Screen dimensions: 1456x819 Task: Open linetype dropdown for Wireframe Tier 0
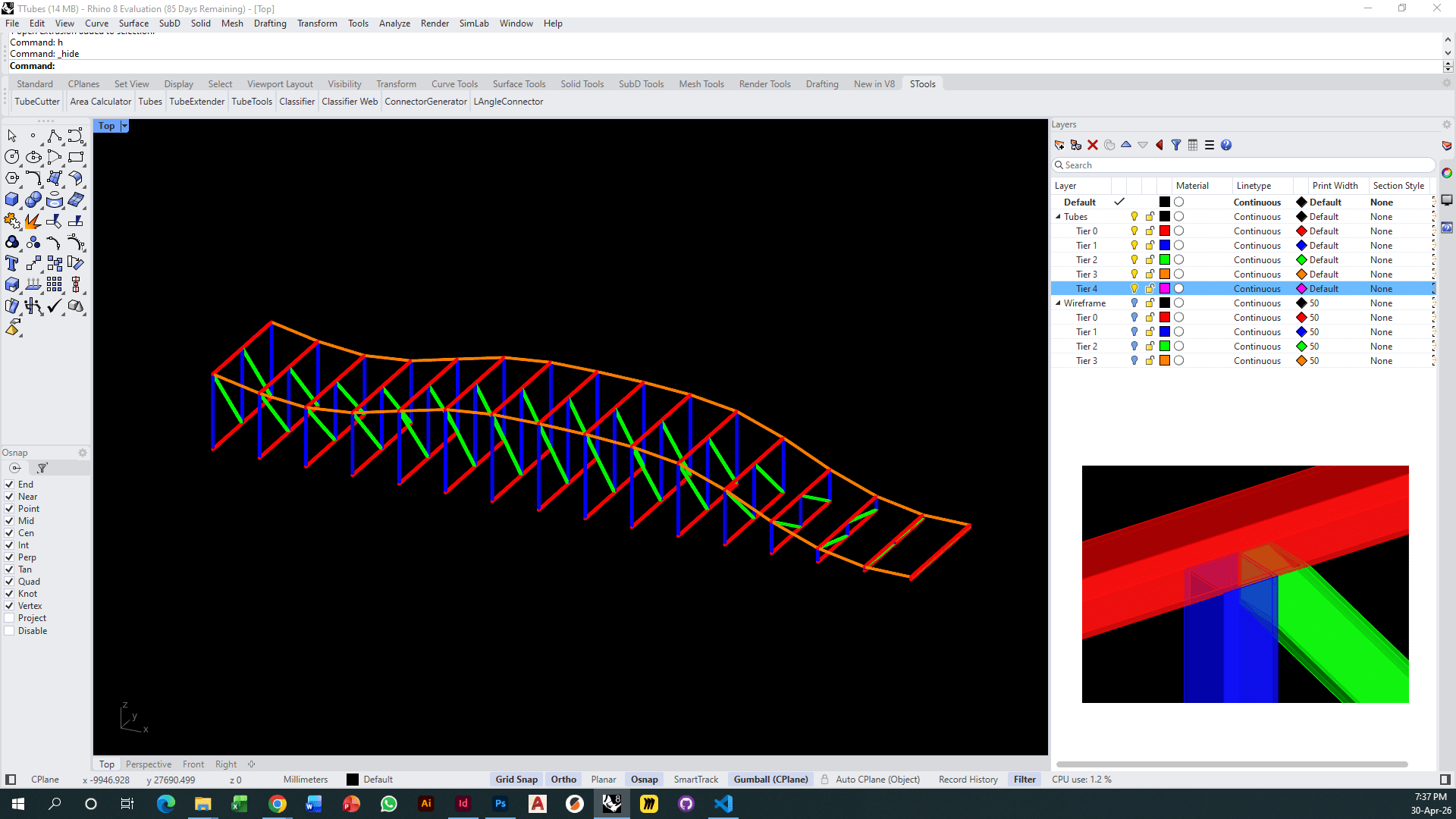(x=1257, y=318)
